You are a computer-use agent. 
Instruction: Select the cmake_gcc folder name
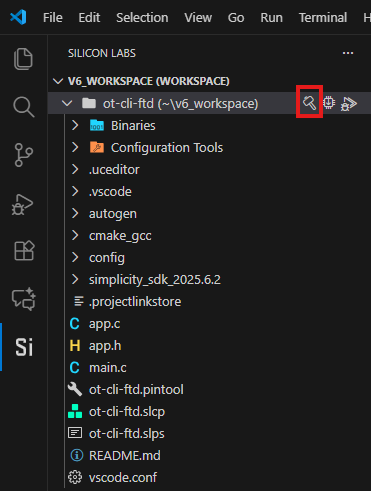120,236
